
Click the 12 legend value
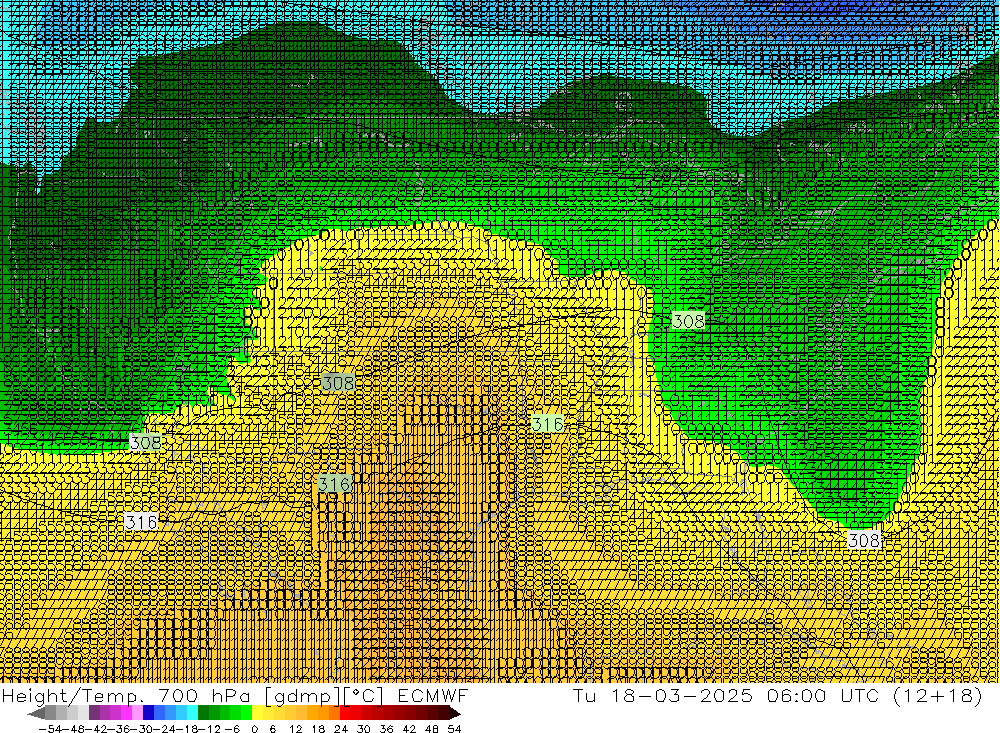(x=296, y=729)
